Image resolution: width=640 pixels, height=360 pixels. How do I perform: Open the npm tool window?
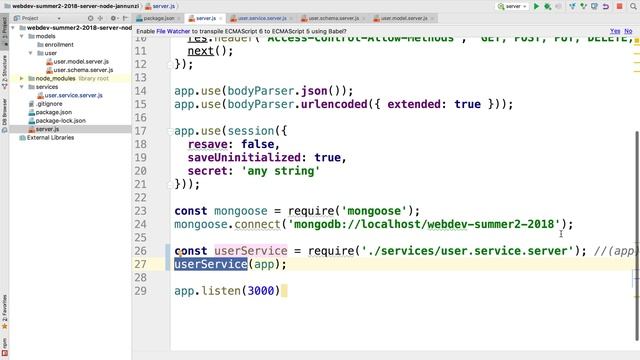coord(4,347)
